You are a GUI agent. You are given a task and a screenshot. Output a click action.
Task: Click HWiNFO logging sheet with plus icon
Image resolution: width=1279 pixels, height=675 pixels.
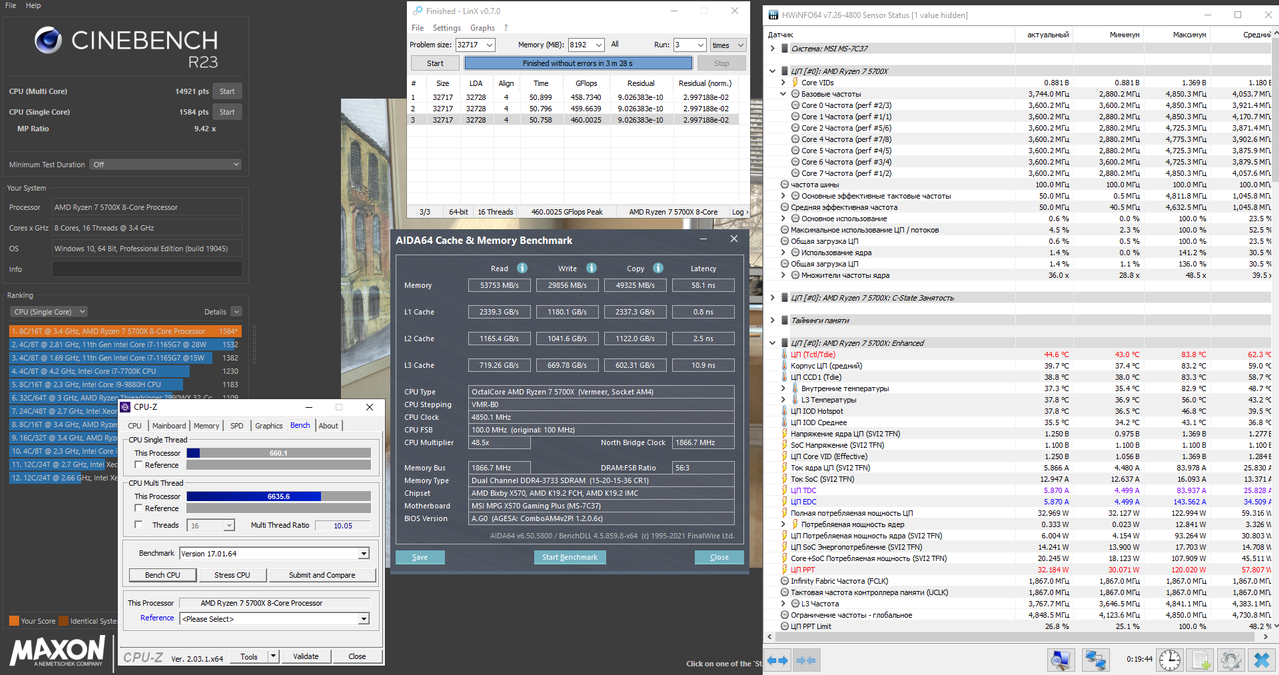(x=1201, y=660)
